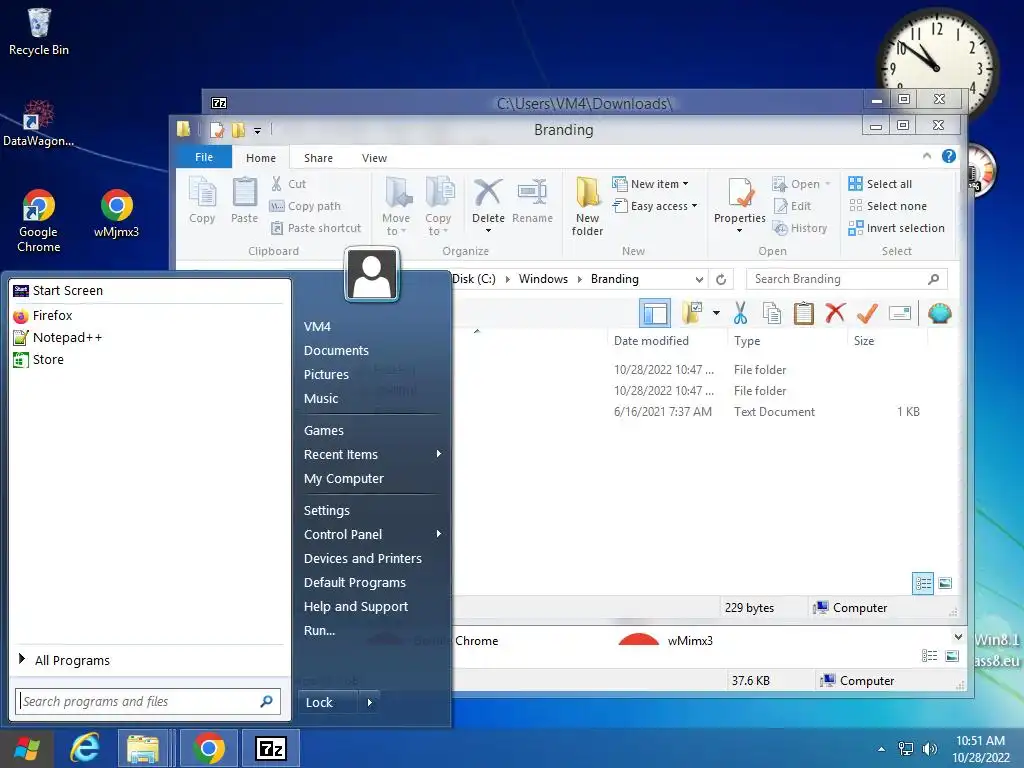Click Invert selection in ribbon
Screen dimensions: 1024x768
(x=897, y=228)
